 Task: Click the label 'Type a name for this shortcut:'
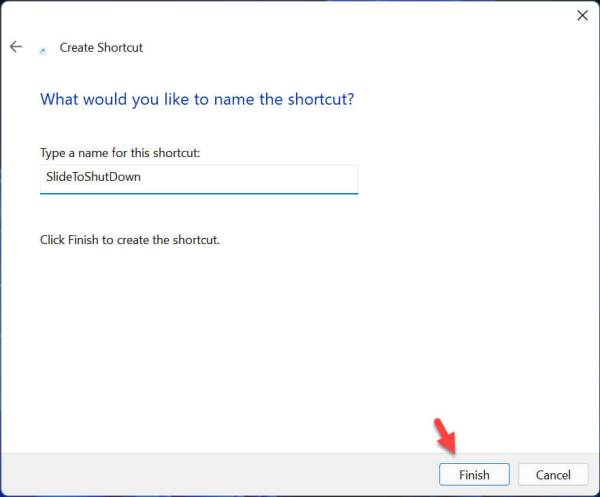pyautogui.click(x=121, y=153)
